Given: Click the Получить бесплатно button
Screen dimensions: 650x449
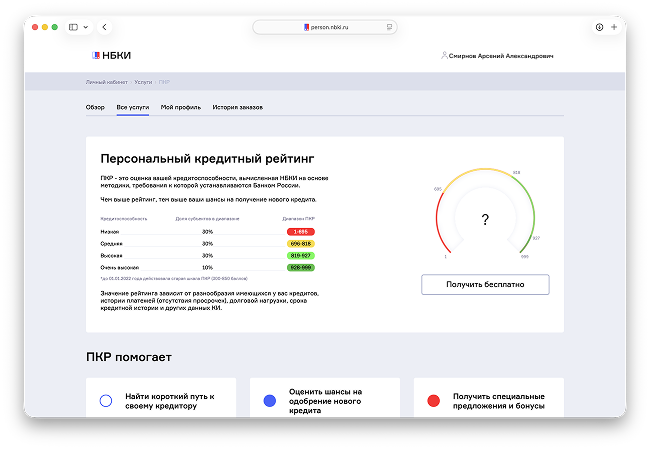Looking at the screenshot, I should (485, 284).
